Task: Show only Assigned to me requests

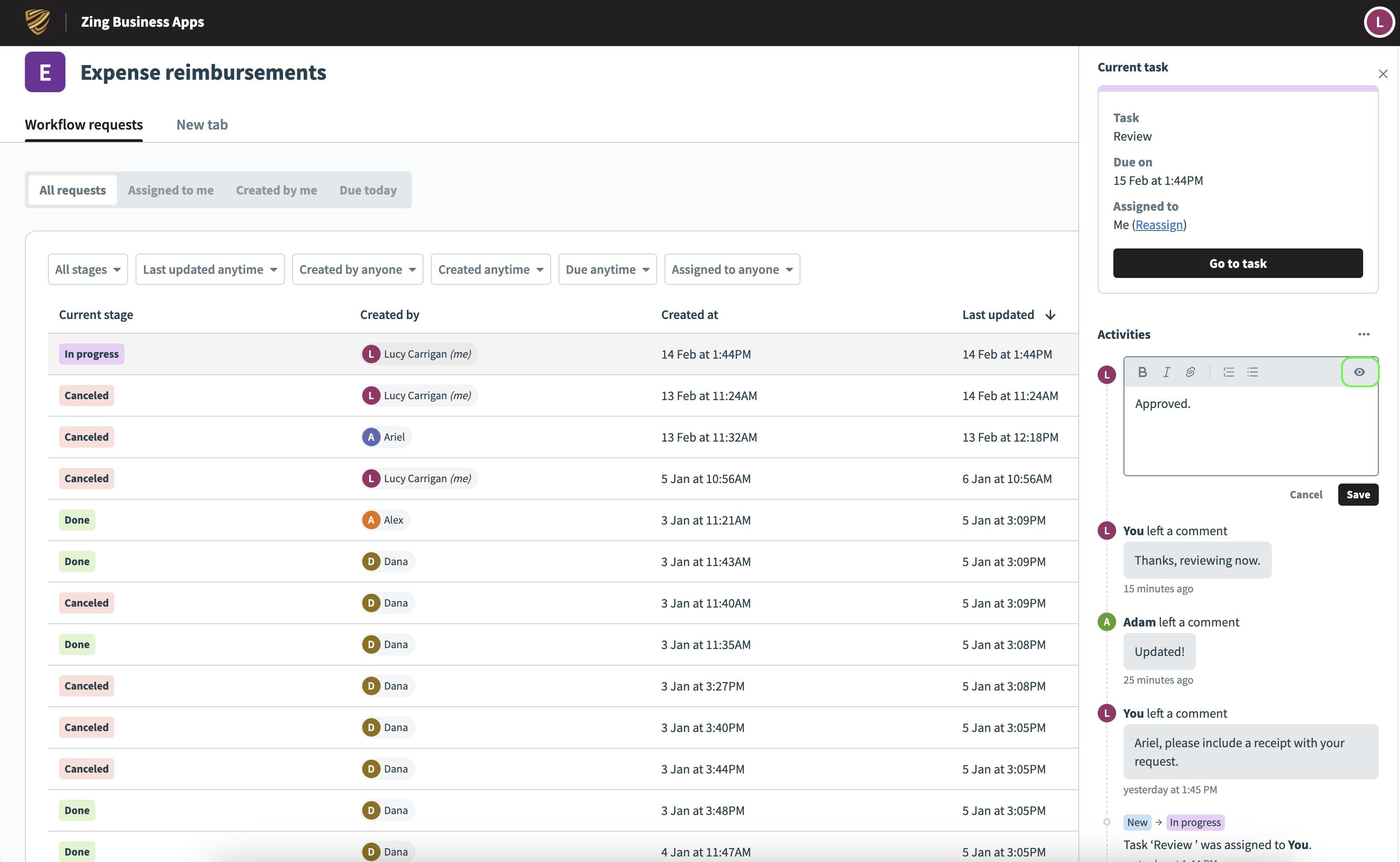Action: point(171,190)
